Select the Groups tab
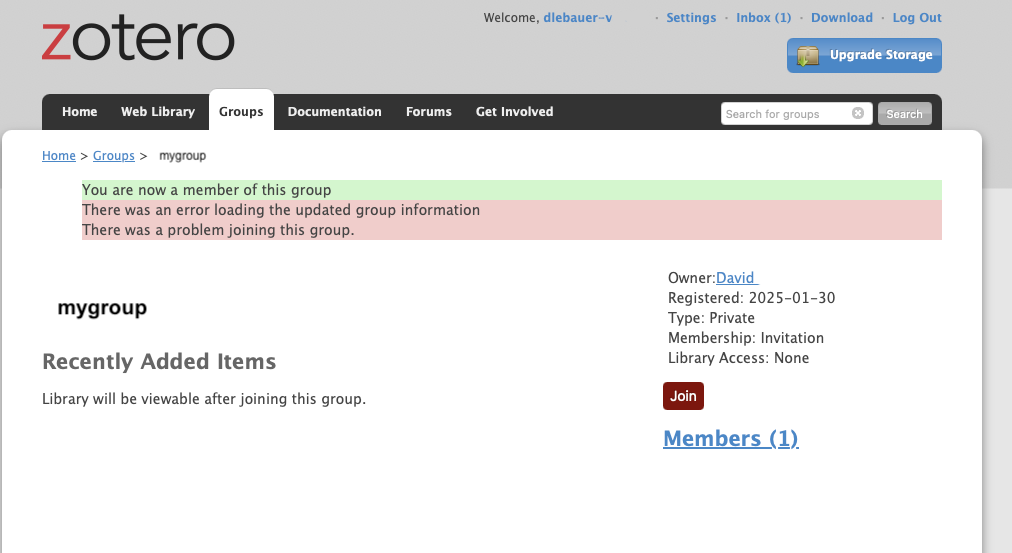The image size is (1012, 553). [x=241, y=112]
